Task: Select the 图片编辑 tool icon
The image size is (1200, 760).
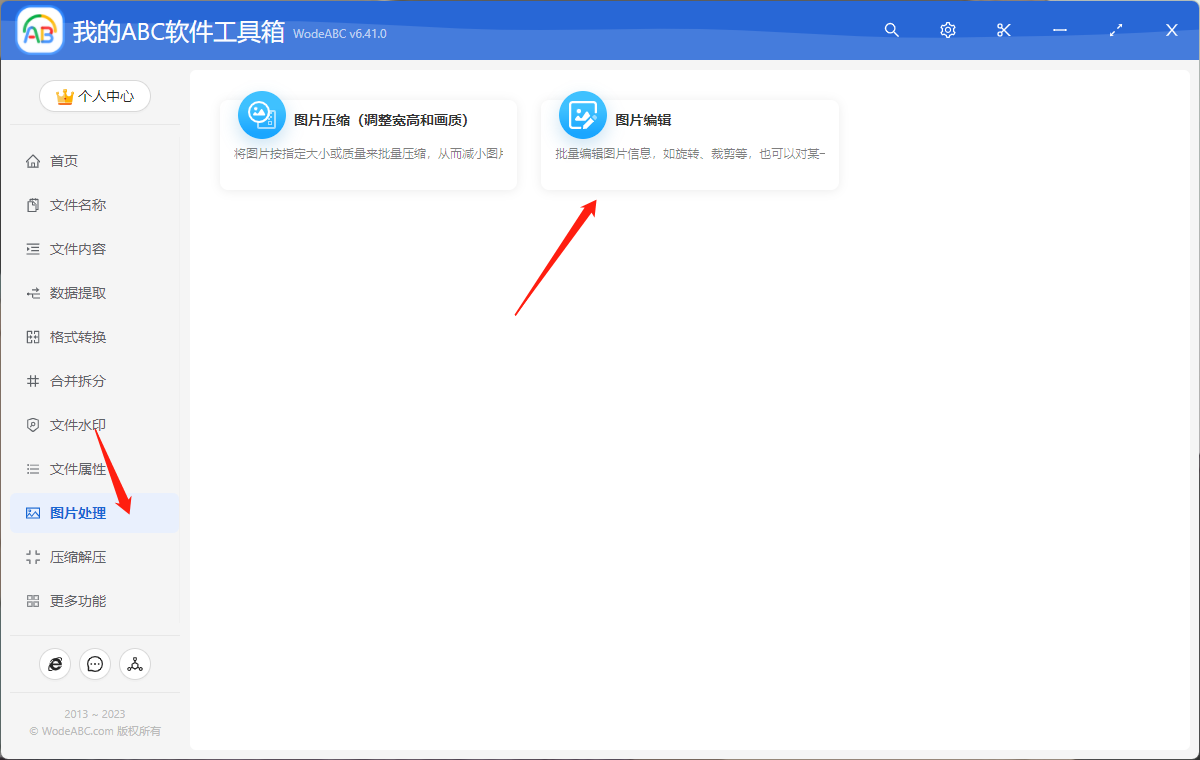Action: pos(582,114)
